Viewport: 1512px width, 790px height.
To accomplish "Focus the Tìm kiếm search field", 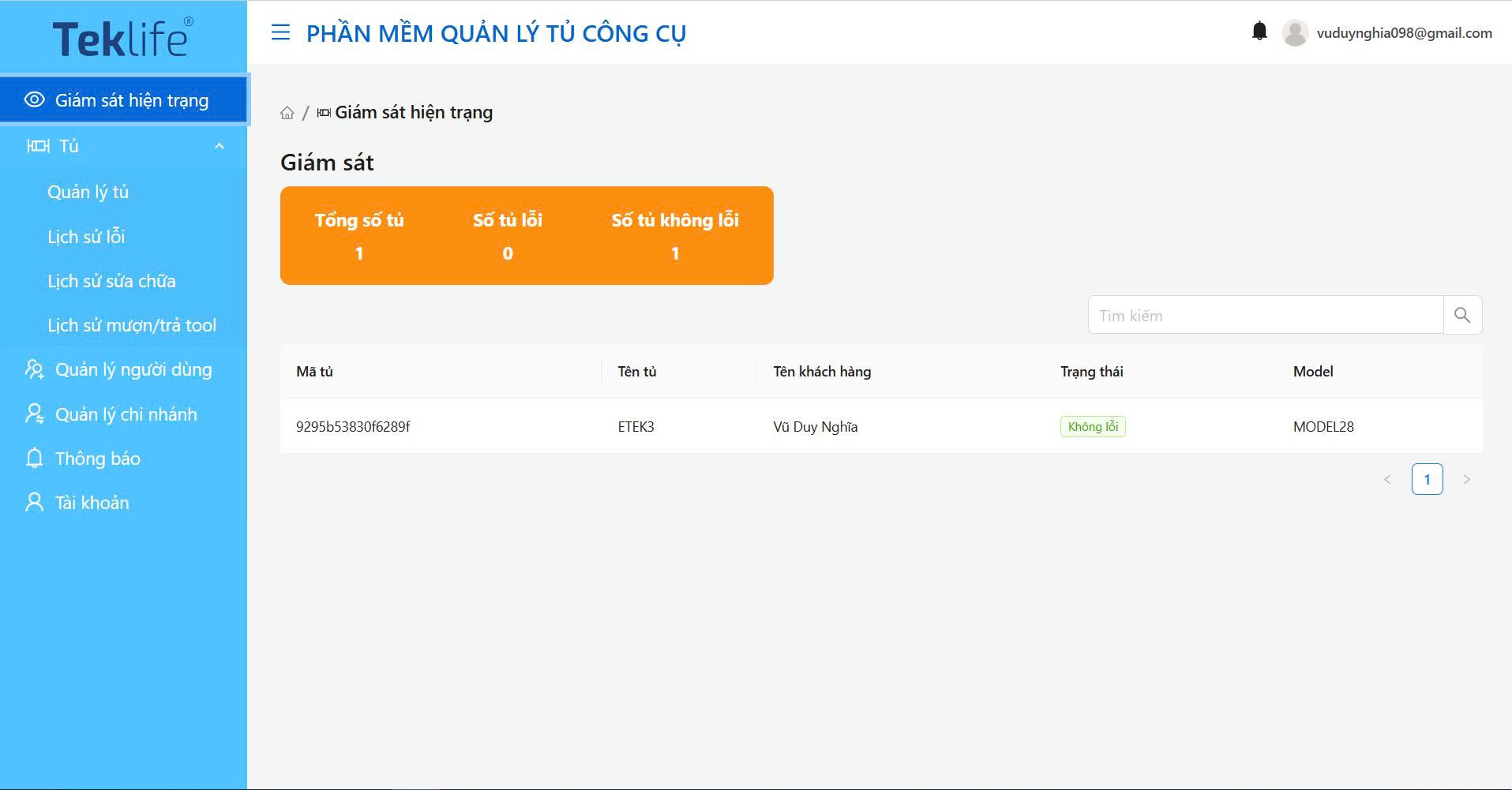I will point(1265,316).
